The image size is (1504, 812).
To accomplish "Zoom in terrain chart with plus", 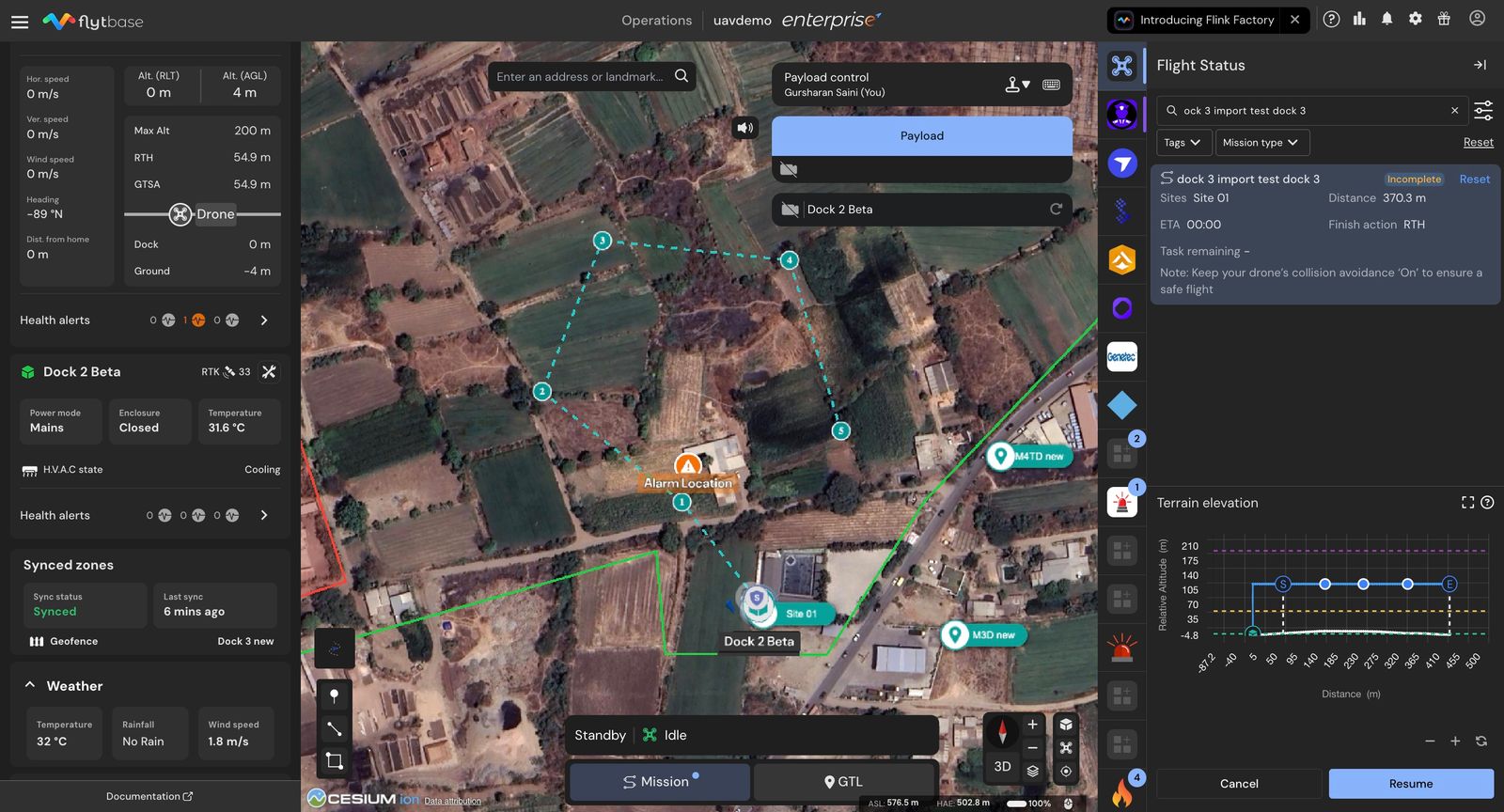I will point(1455,742).
